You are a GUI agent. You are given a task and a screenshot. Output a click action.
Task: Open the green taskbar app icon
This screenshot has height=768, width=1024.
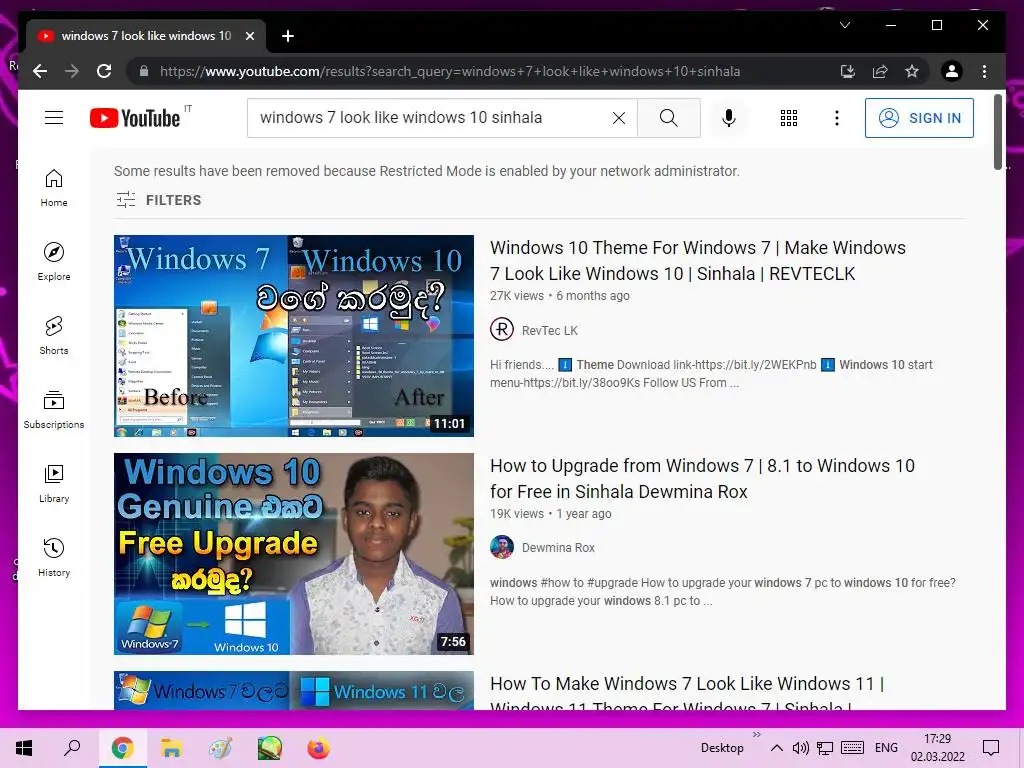[269, 748]
